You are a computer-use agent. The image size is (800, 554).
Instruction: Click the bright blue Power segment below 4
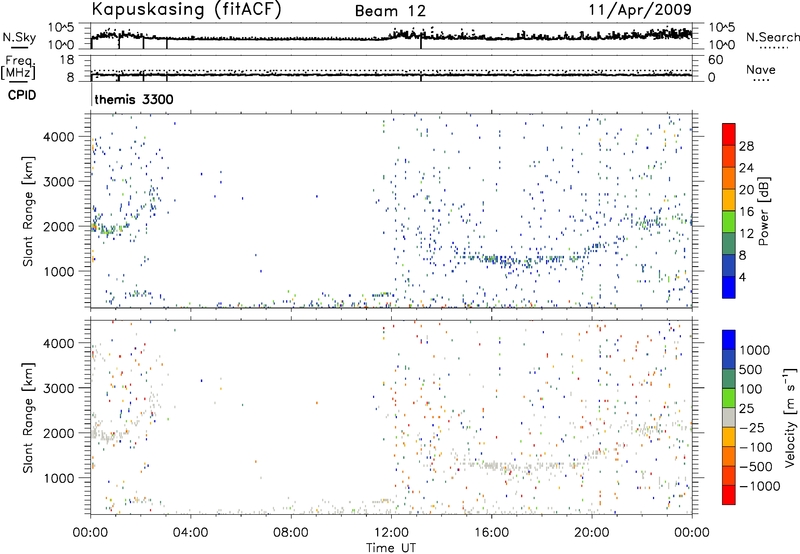coord(729,287)
